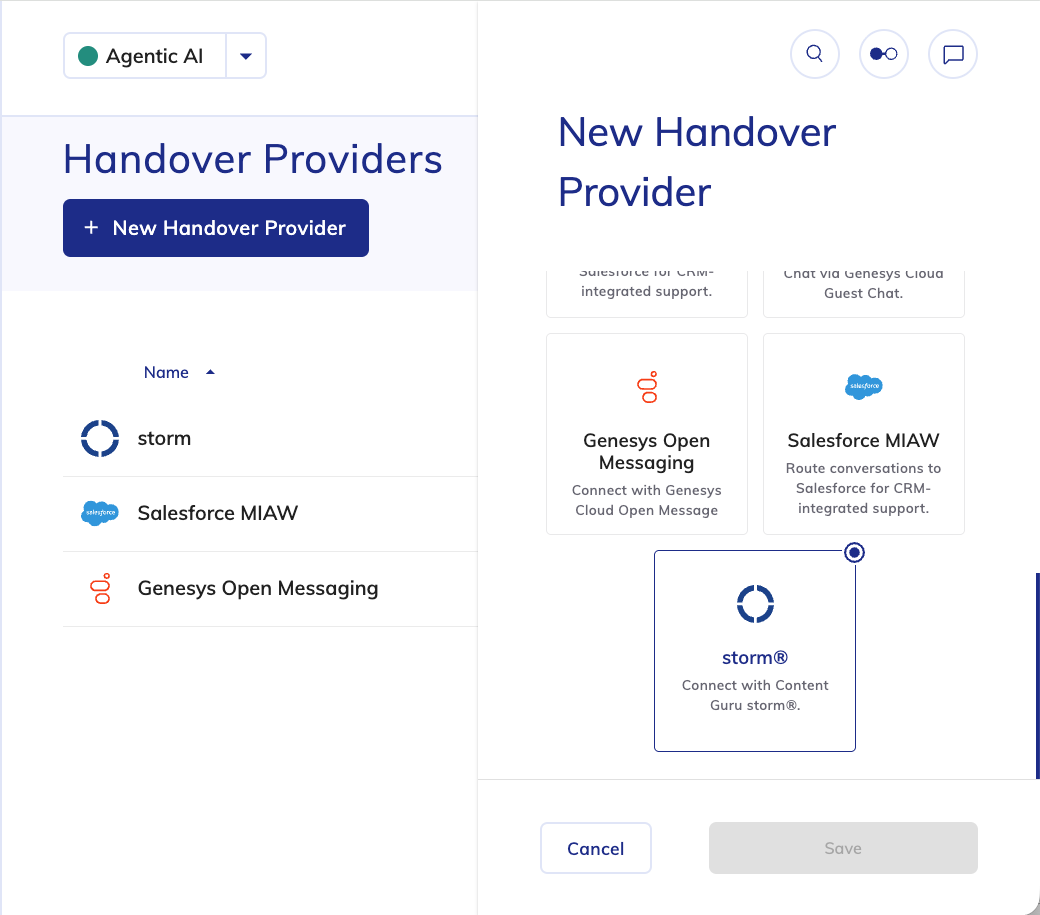Click the Salesforce MIAW card cloud icon
This screenshot has width=1040, height=915.
[x=863, y=386]
